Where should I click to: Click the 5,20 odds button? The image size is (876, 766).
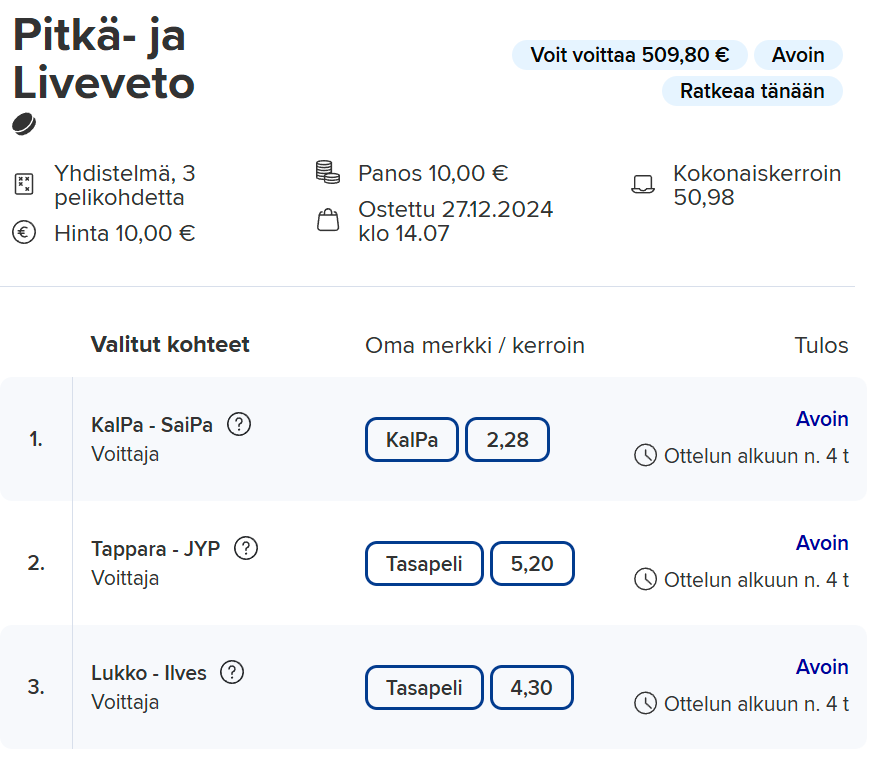coord(532,564)
